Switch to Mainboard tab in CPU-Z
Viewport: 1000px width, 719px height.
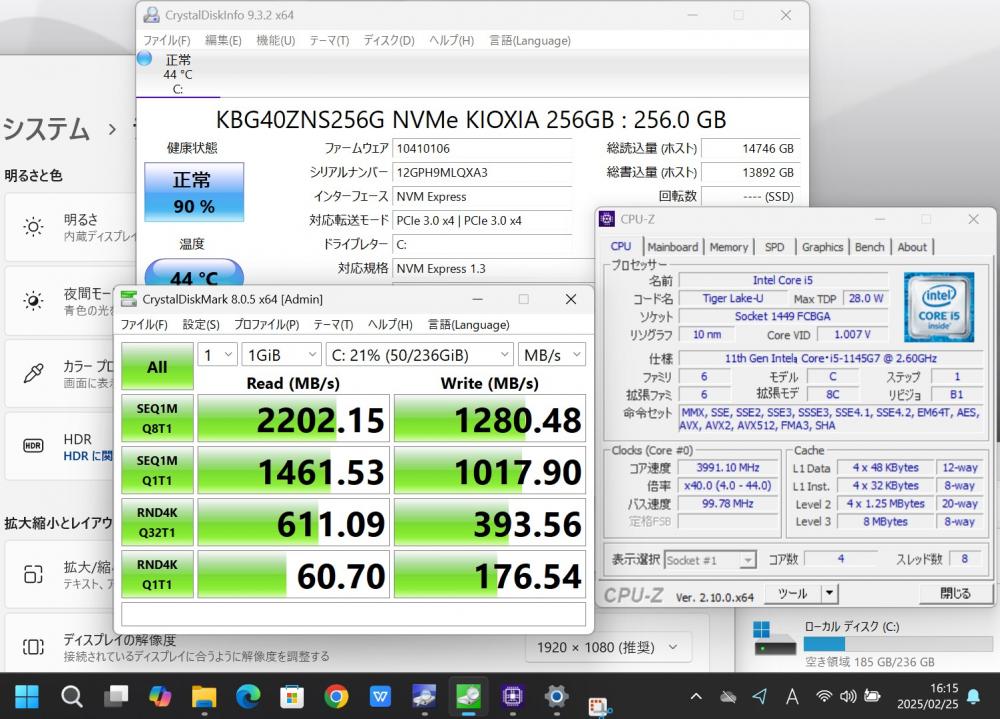pos(672,247)
